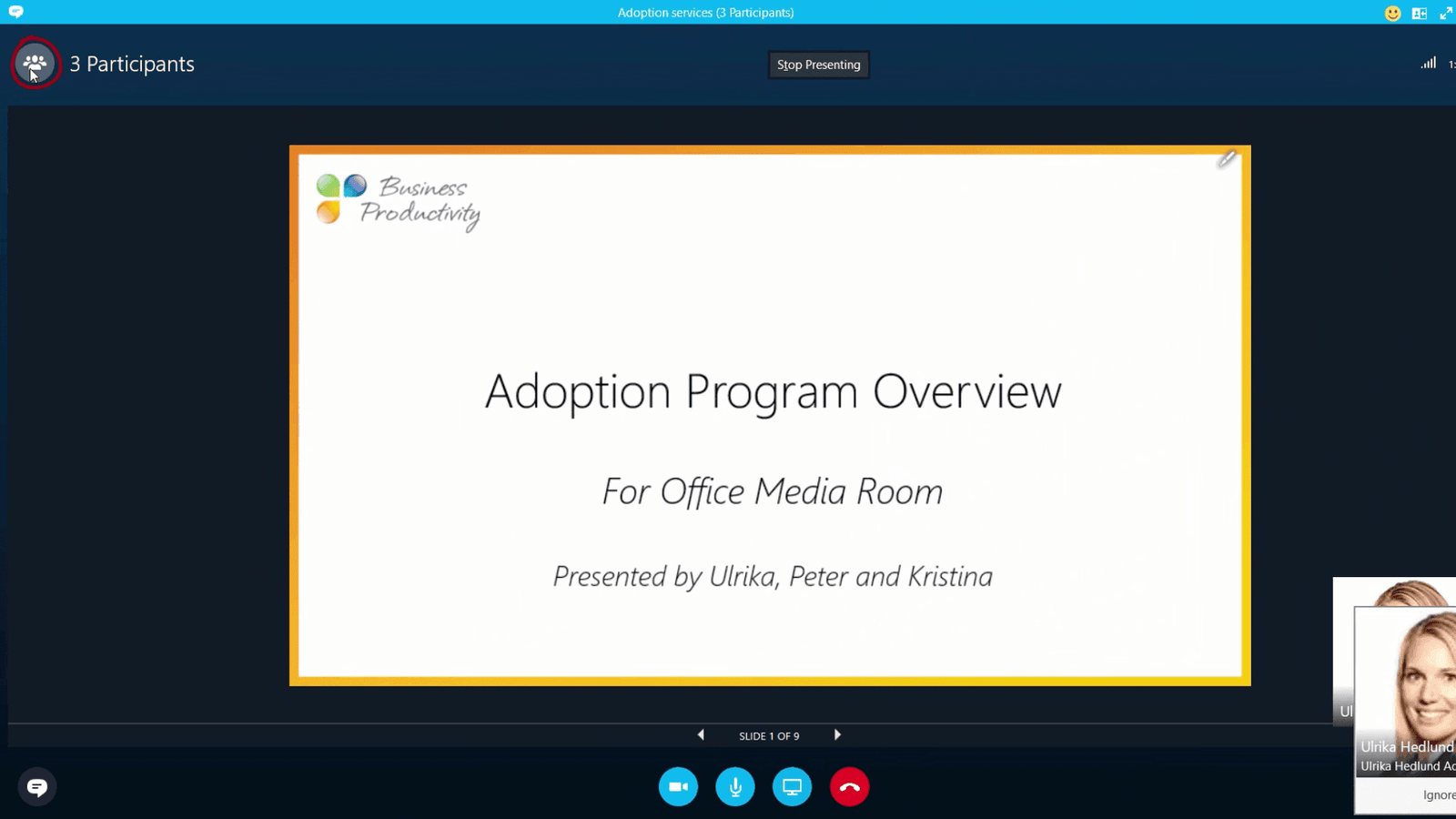Click the "3 Participants" label

[132, 64]
